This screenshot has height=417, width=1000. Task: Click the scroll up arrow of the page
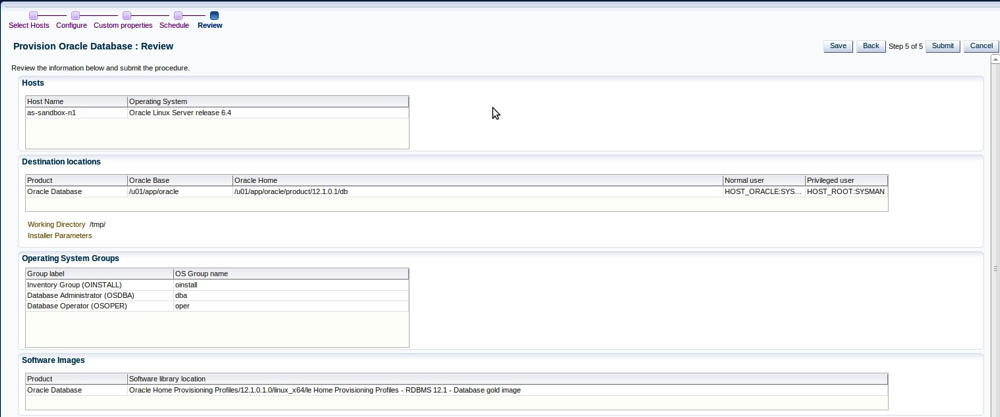995,59
